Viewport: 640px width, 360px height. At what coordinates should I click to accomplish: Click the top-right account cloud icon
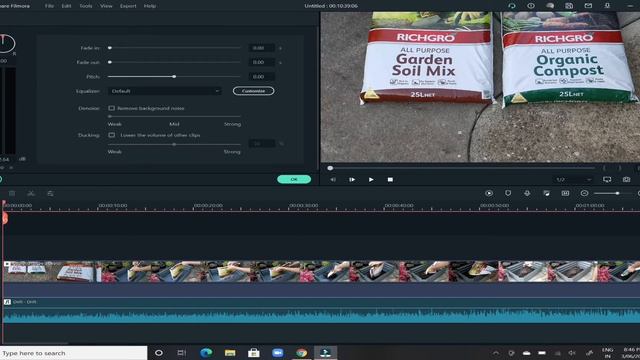[550, 6]
